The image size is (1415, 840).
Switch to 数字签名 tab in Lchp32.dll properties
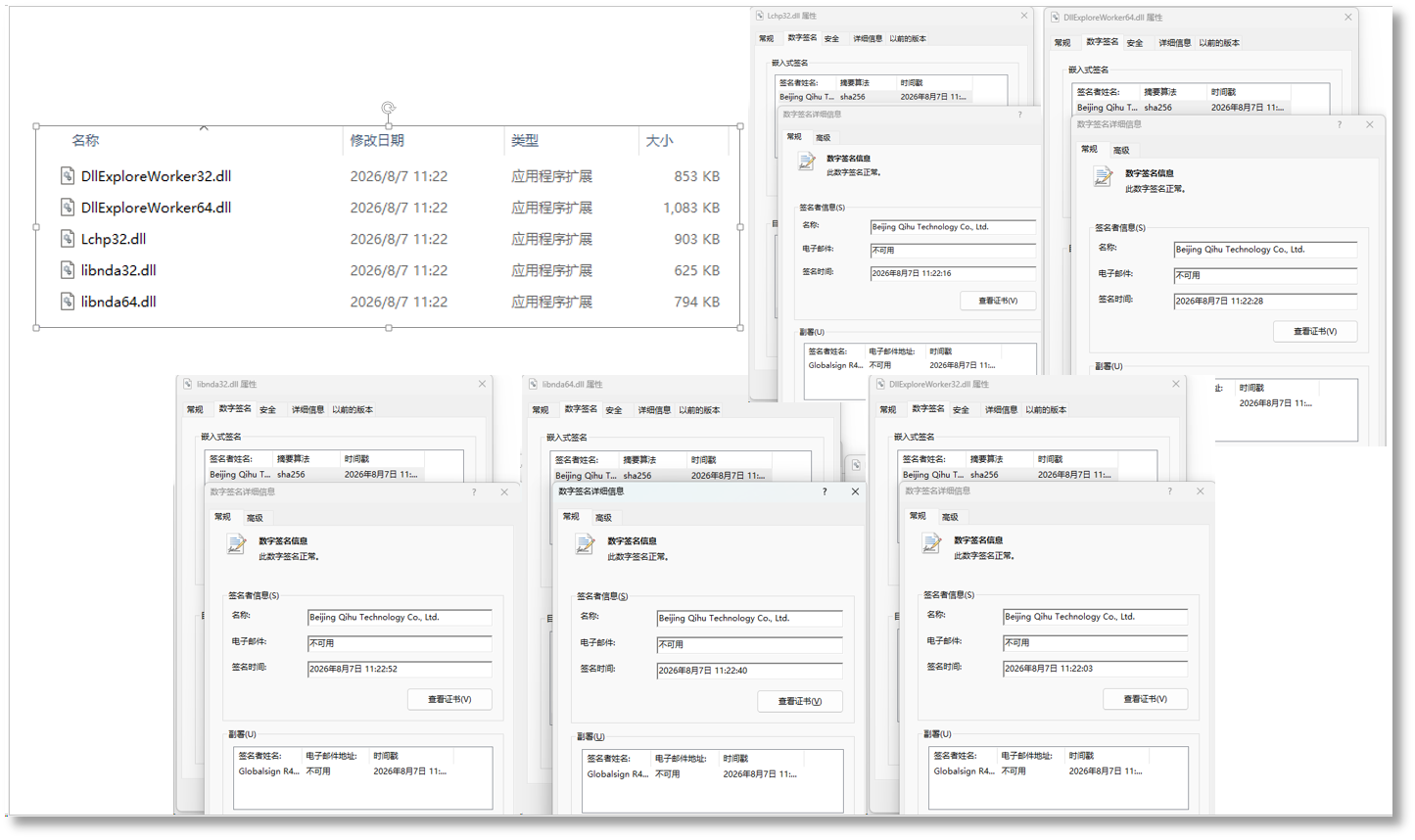pyautogui.click(x=802, y=38)
